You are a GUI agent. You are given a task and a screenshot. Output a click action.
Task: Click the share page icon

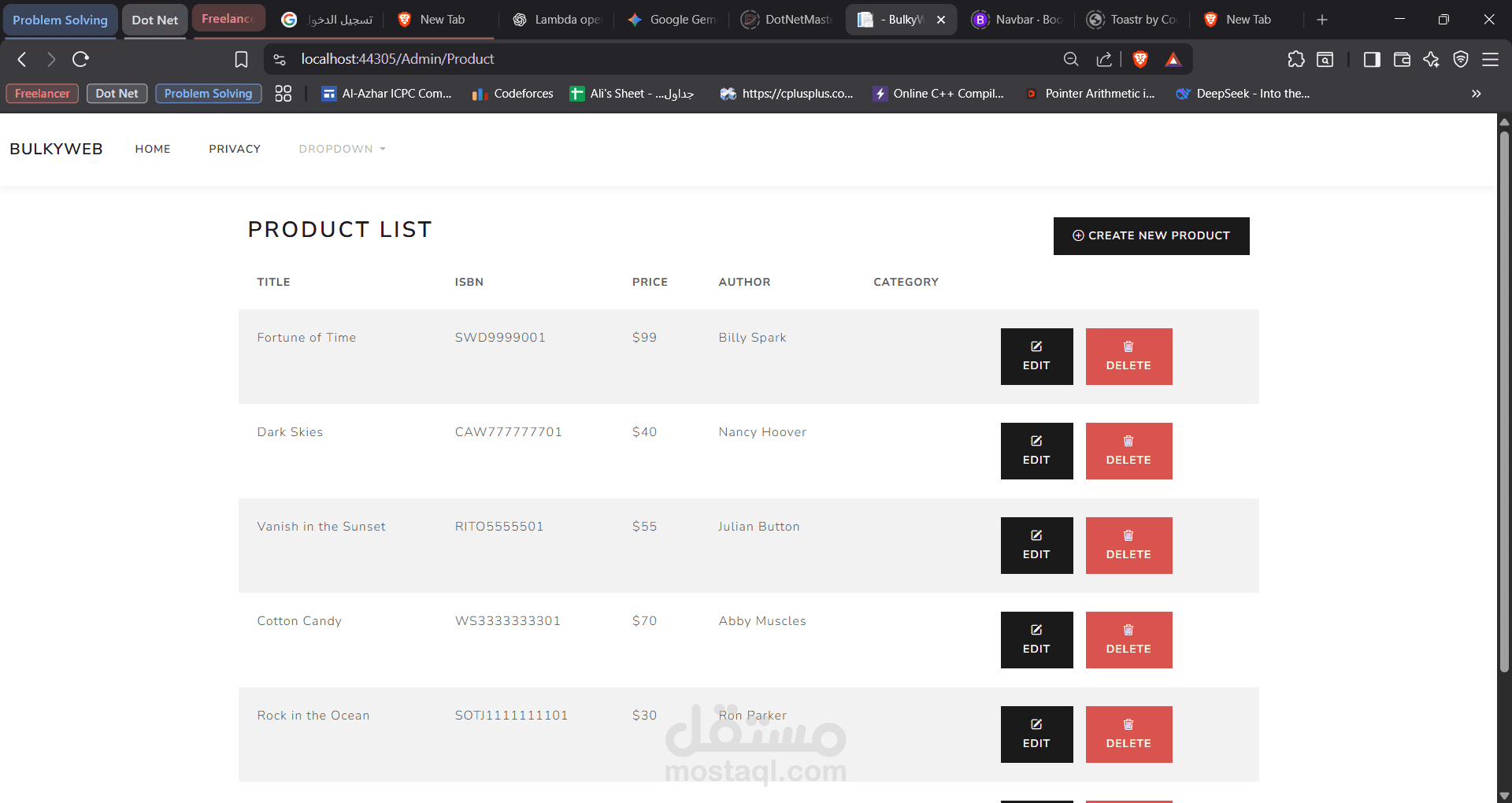pos(1104,59)
